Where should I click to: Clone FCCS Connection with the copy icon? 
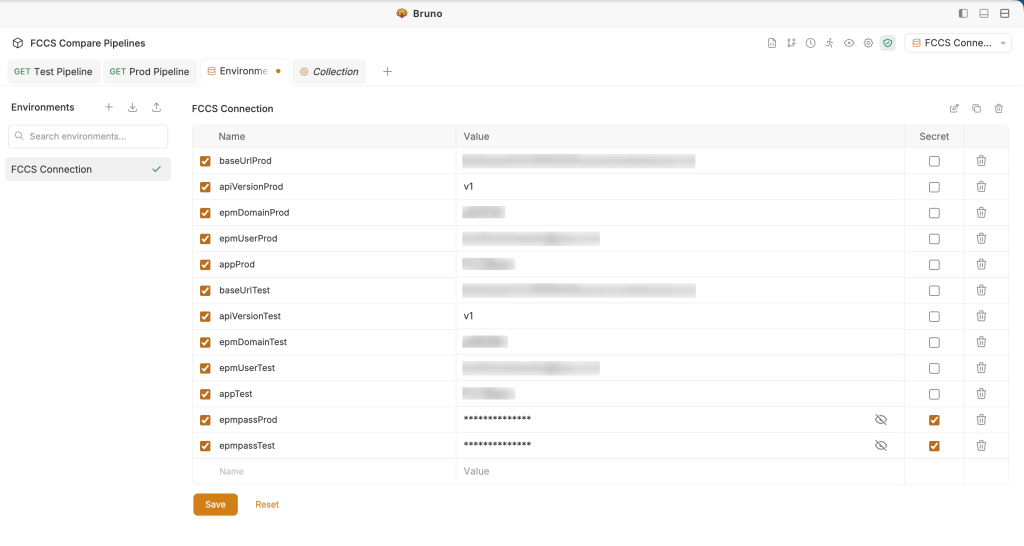coord(976,108)
